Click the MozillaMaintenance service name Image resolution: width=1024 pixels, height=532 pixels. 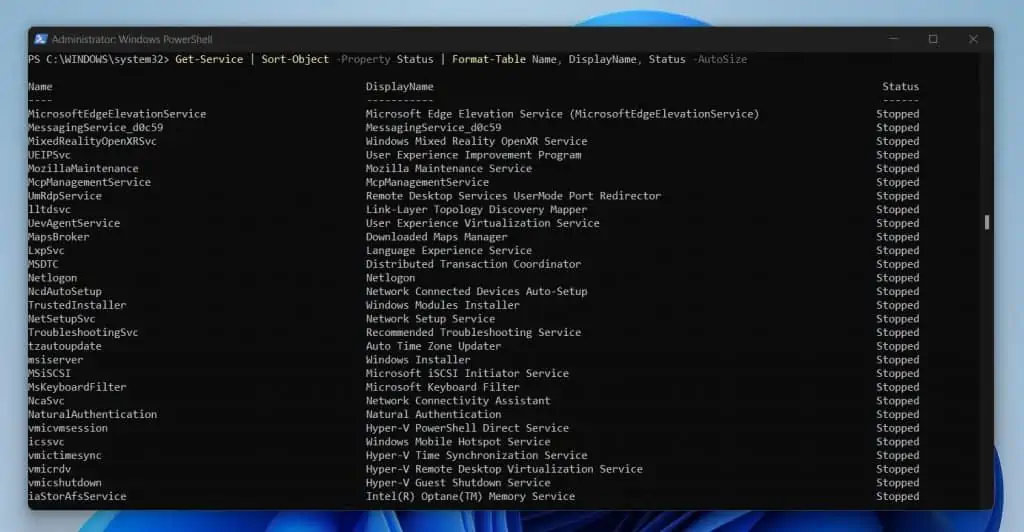(83, 169)
